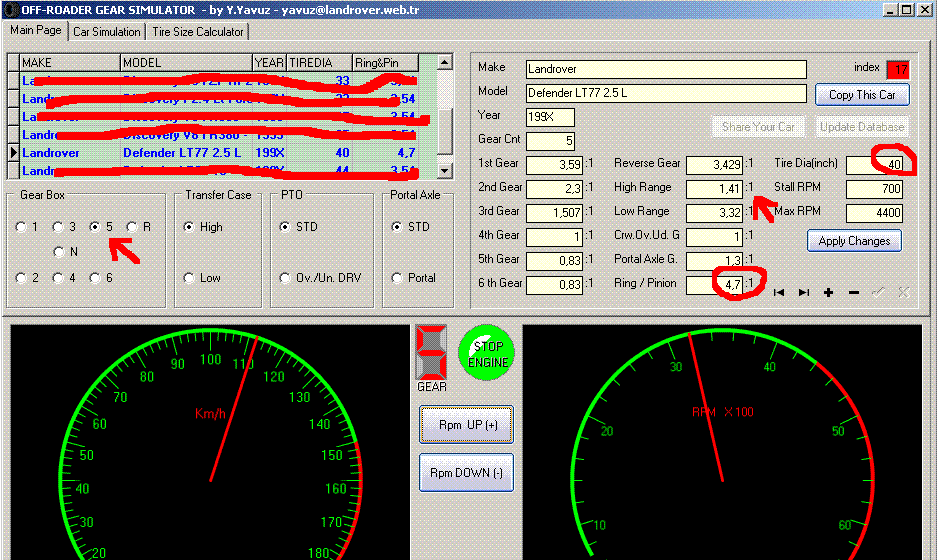Select Portal Axle STD option
Screen dimensions: 937x560
[x=397, y=227]
